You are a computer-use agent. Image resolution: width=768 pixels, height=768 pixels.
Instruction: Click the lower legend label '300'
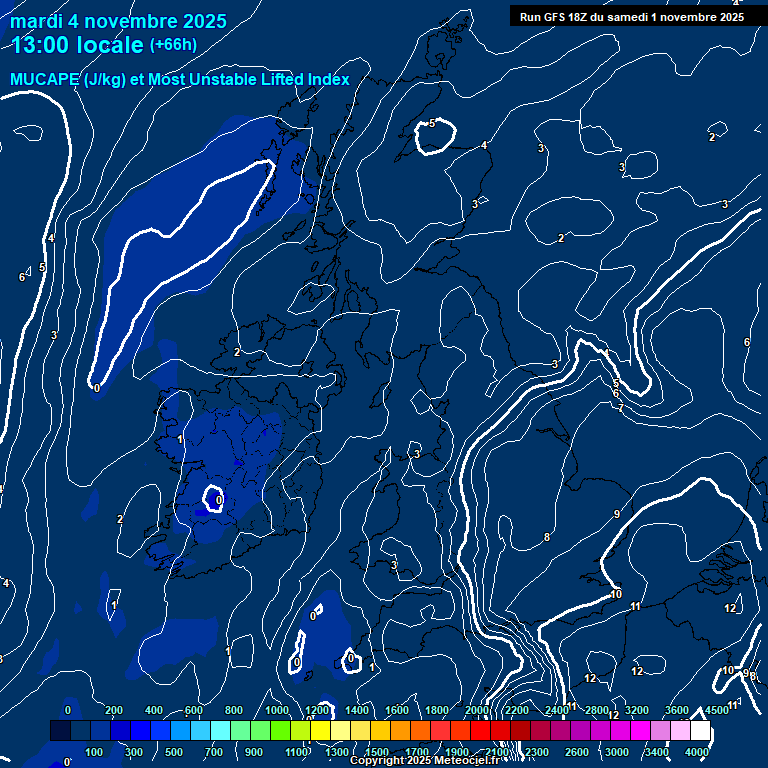134,752
